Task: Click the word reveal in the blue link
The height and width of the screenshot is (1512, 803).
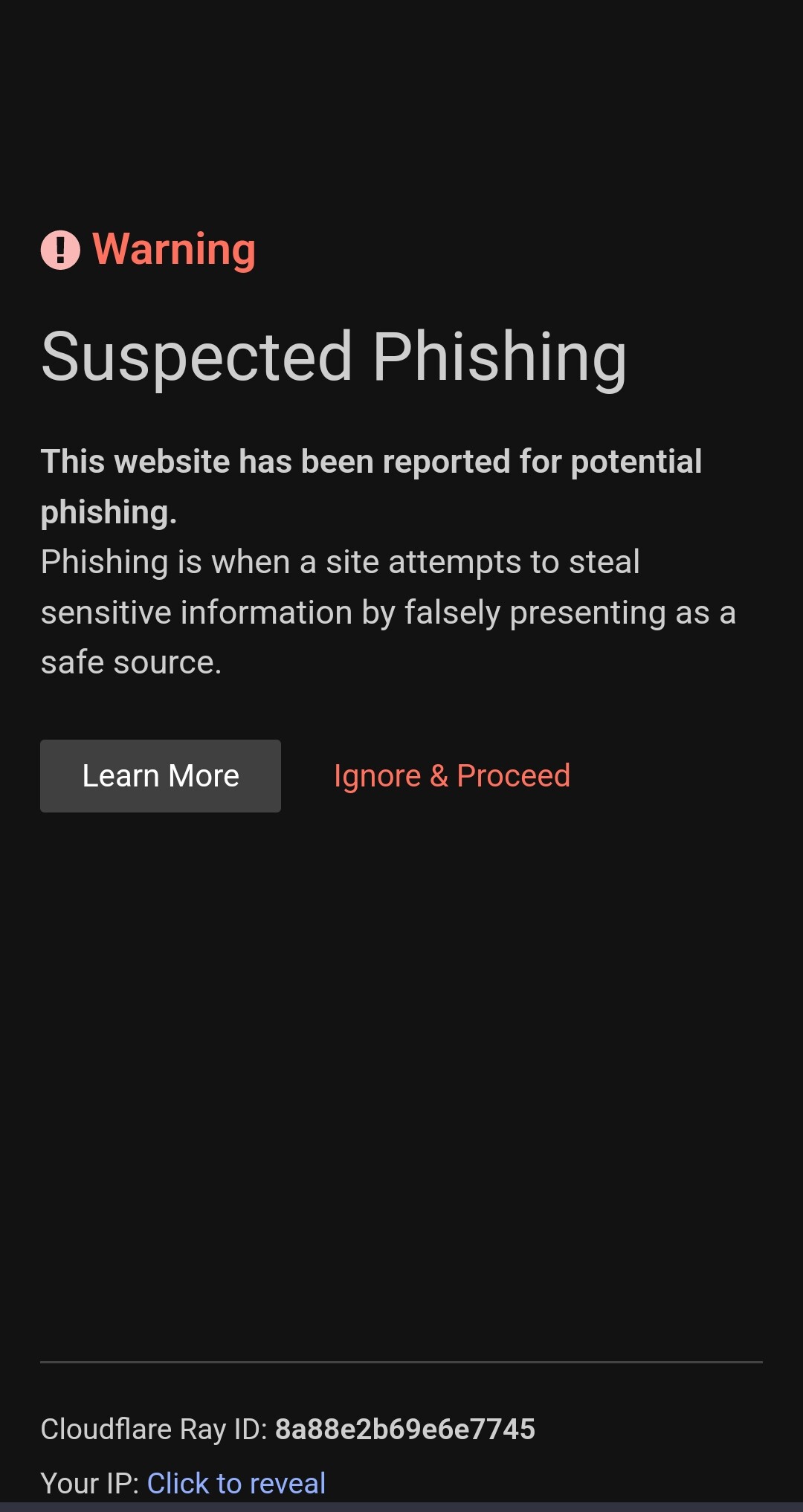Action: click(288, 1483)
